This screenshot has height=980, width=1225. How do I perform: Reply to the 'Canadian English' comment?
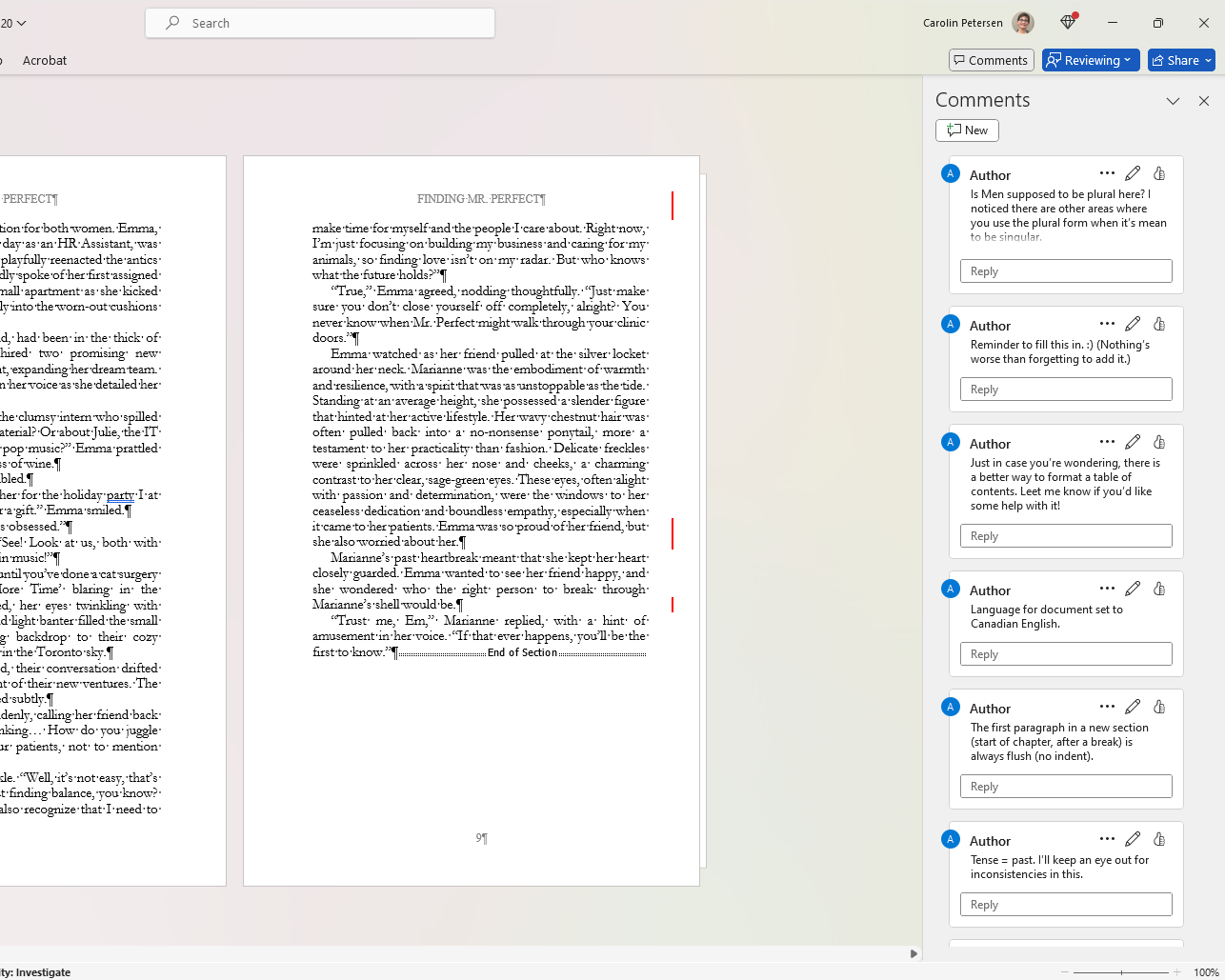click(x=1066, y=654)
